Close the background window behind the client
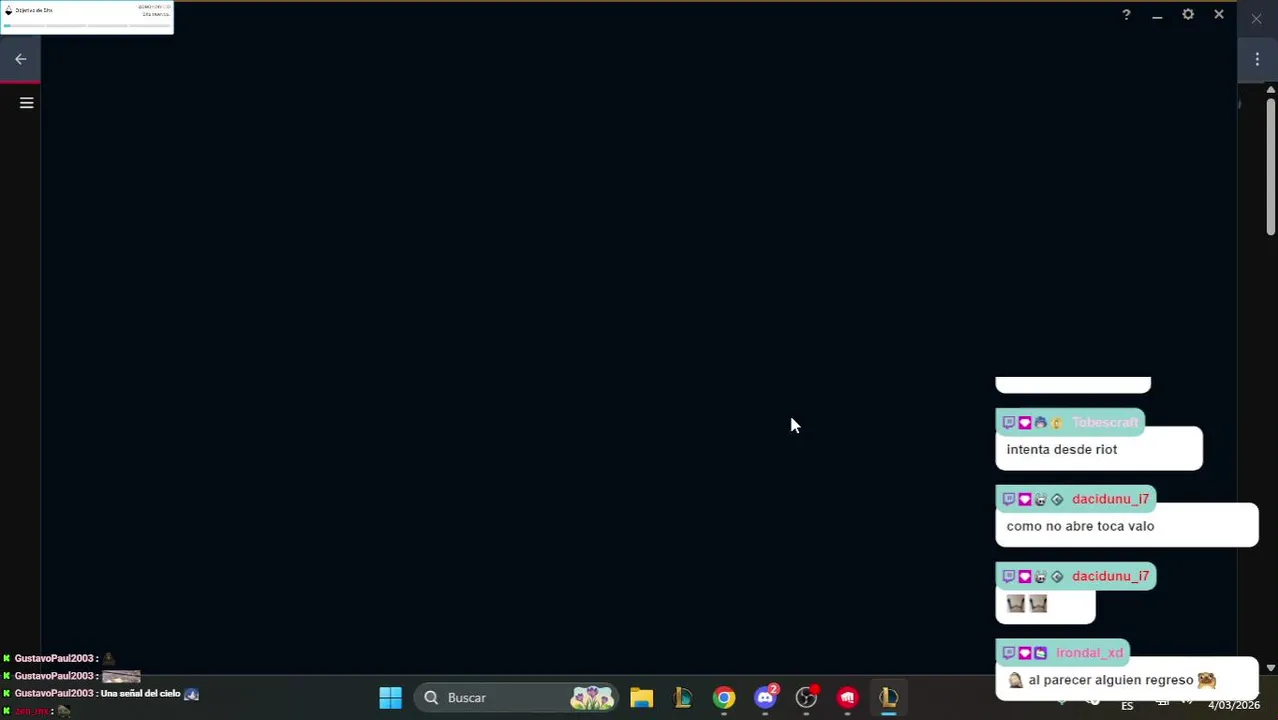1278x720 pixels. click(1256, 18)
